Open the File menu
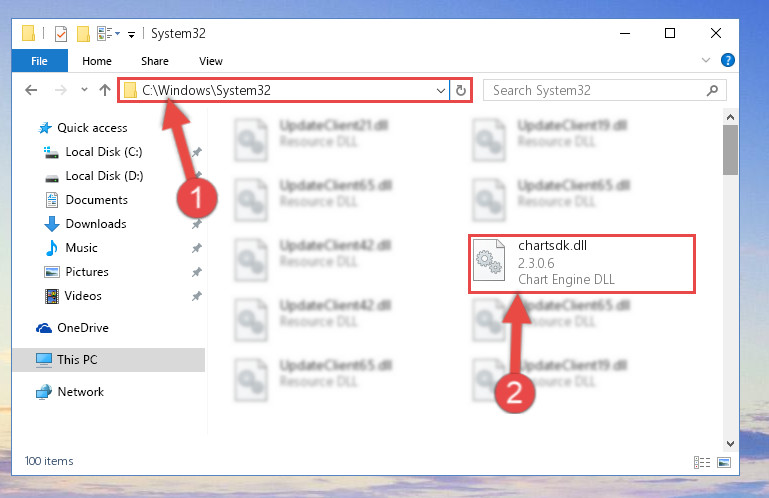 [x=39, y=61]
